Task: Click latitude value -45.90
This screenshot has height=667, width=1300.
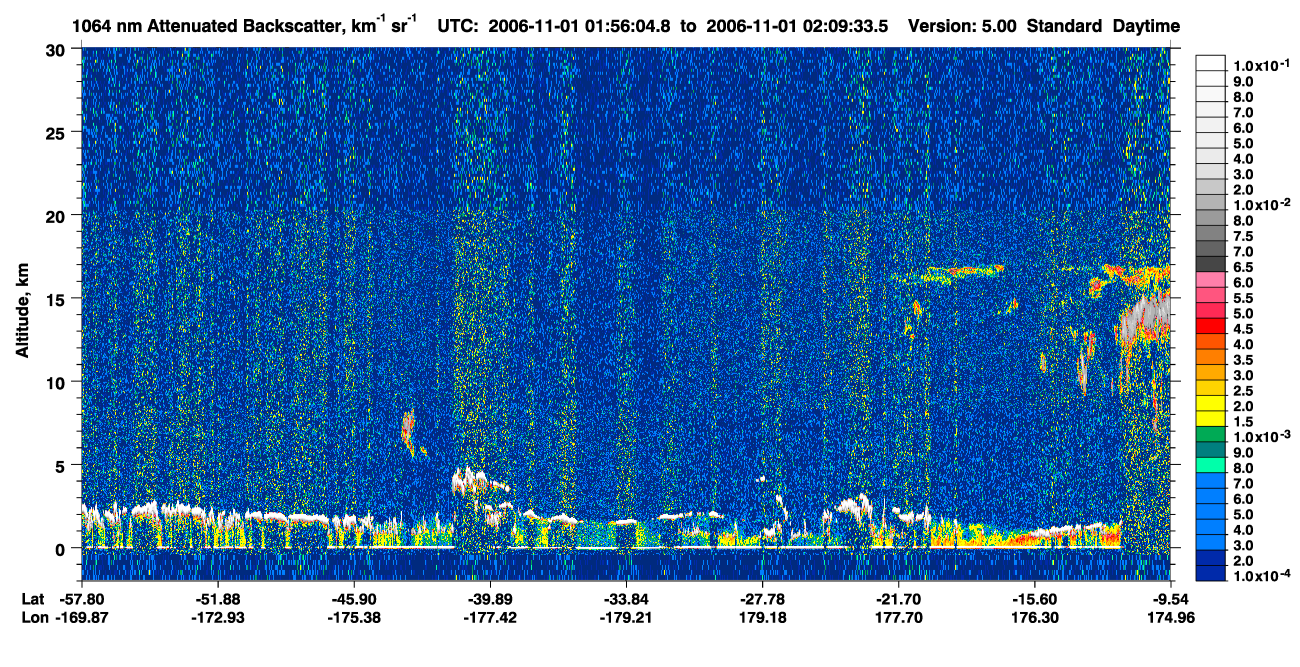Action: pos(354,599)
